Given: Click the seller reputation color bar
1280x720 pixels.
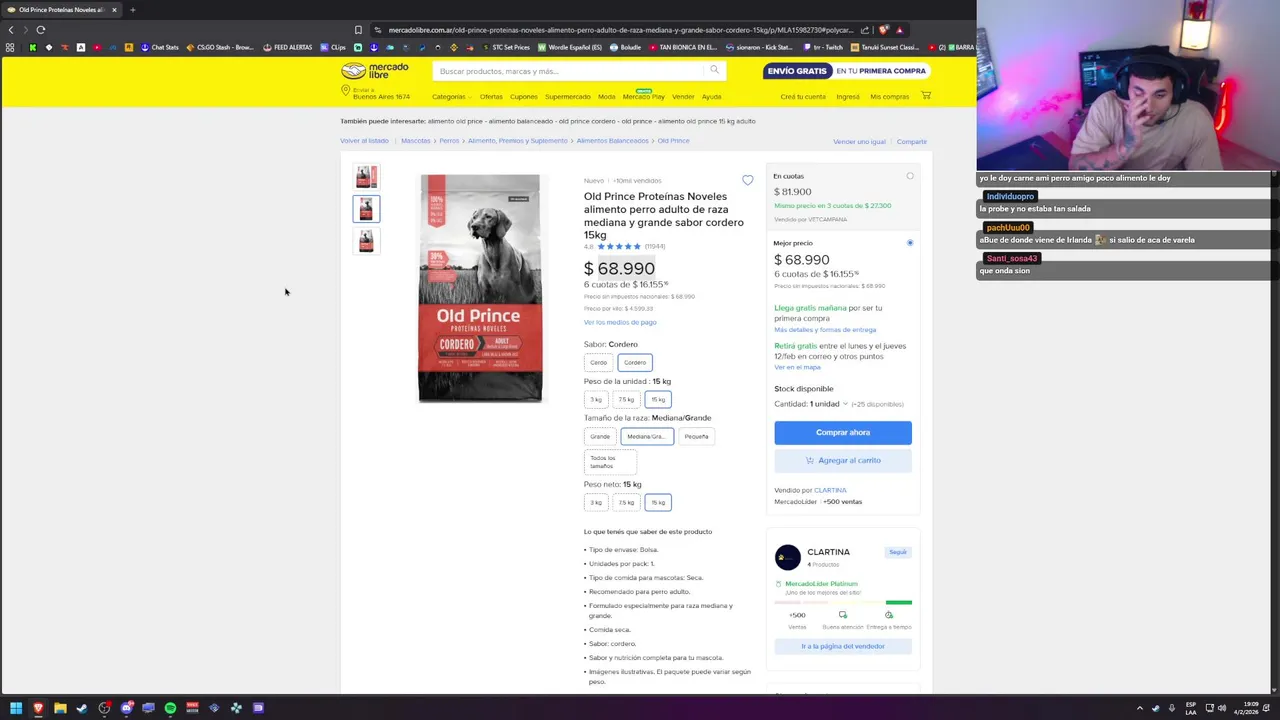Looking at the screenshot, I should pyautogui.click(x=843, y=603).
